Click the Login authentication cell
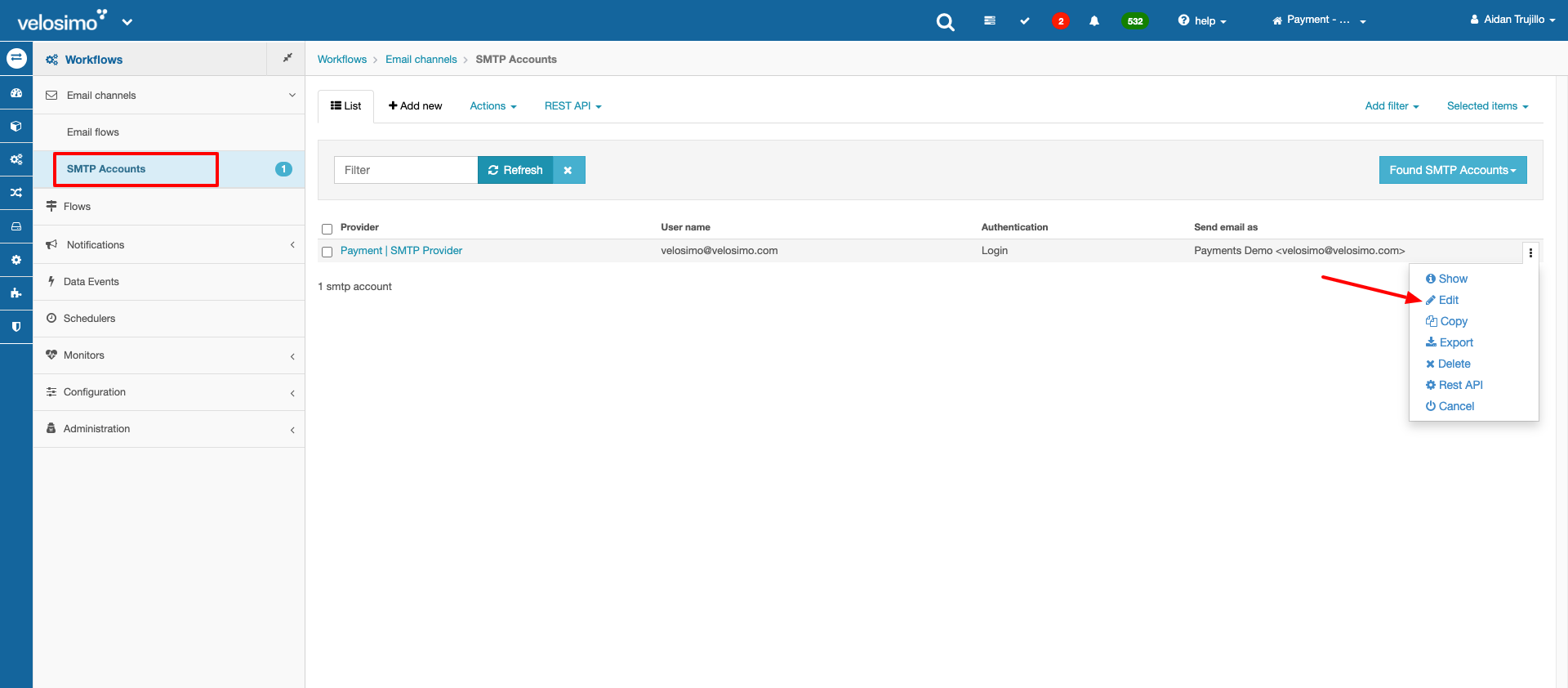The width and height of the screenshot is (1568, 688). [995, 251]
